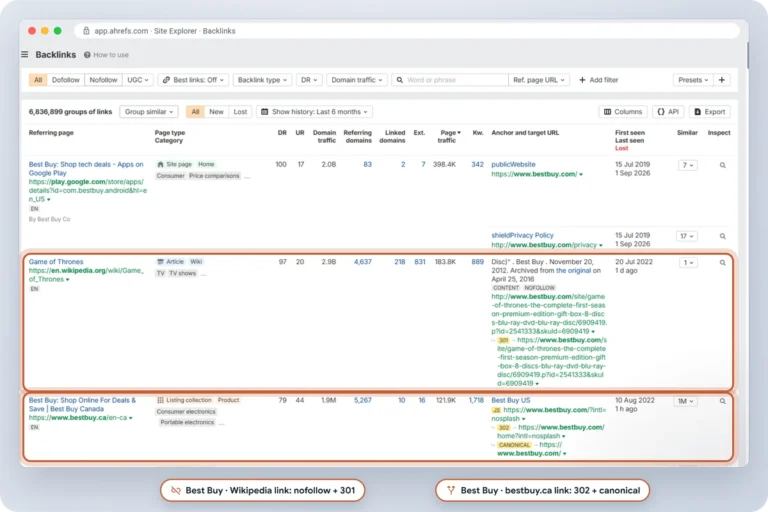Open referring domains count 5,267

click(x=362, y=400)
